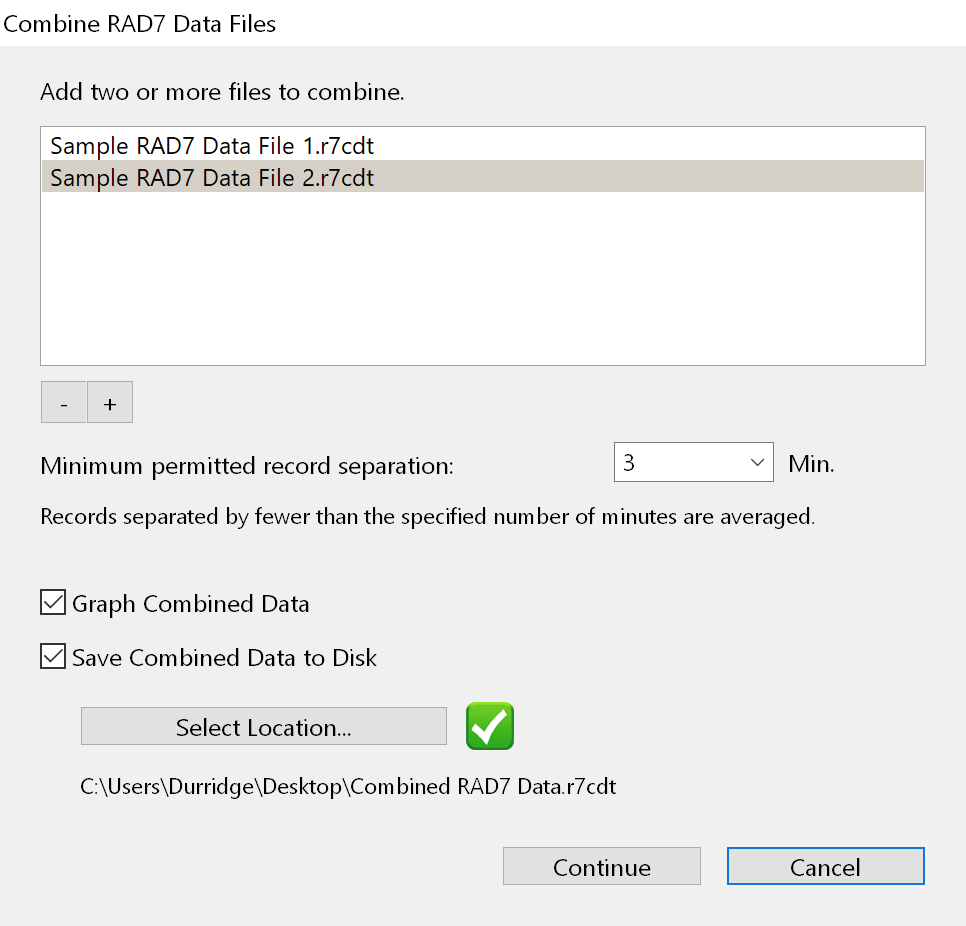The width and height of the screenshot is (966, 926).
Task: Open the Select Location... dialog
Action: pos(263,727)
